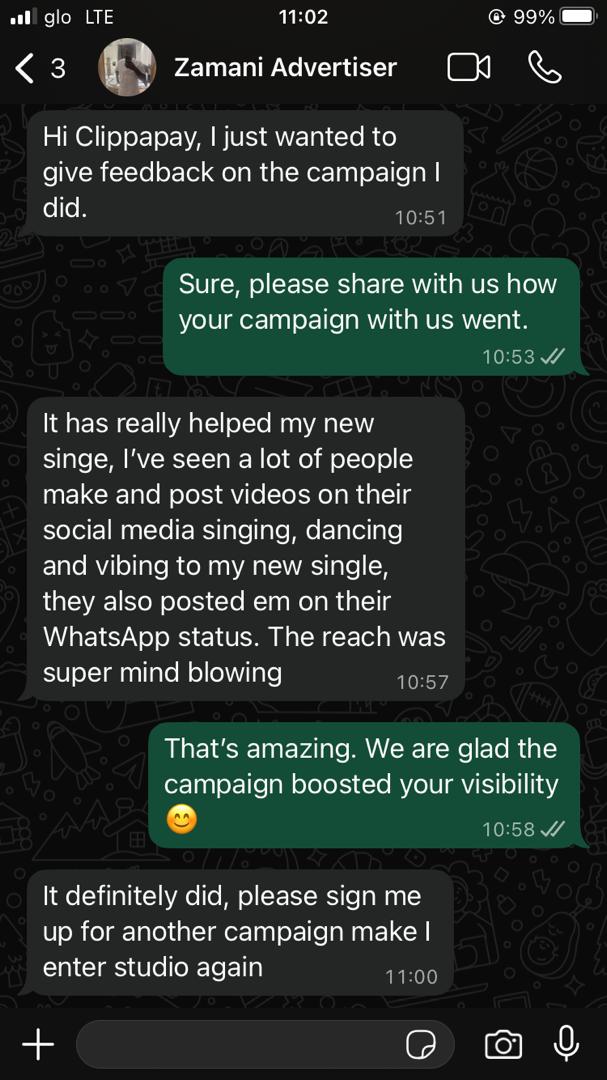
Task: Select the "Hi Clippapay" feedback message
Action: (243, 173)
